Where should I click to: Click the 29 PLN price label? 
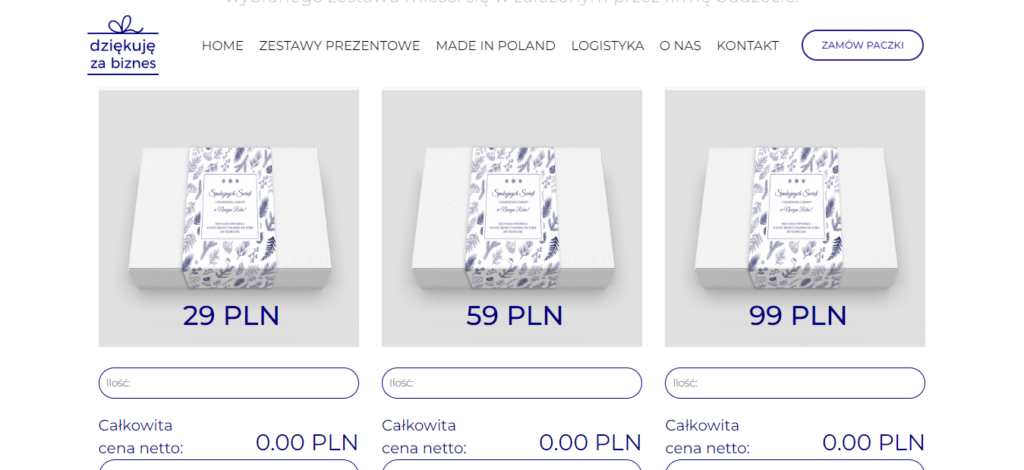coord(231,316)
